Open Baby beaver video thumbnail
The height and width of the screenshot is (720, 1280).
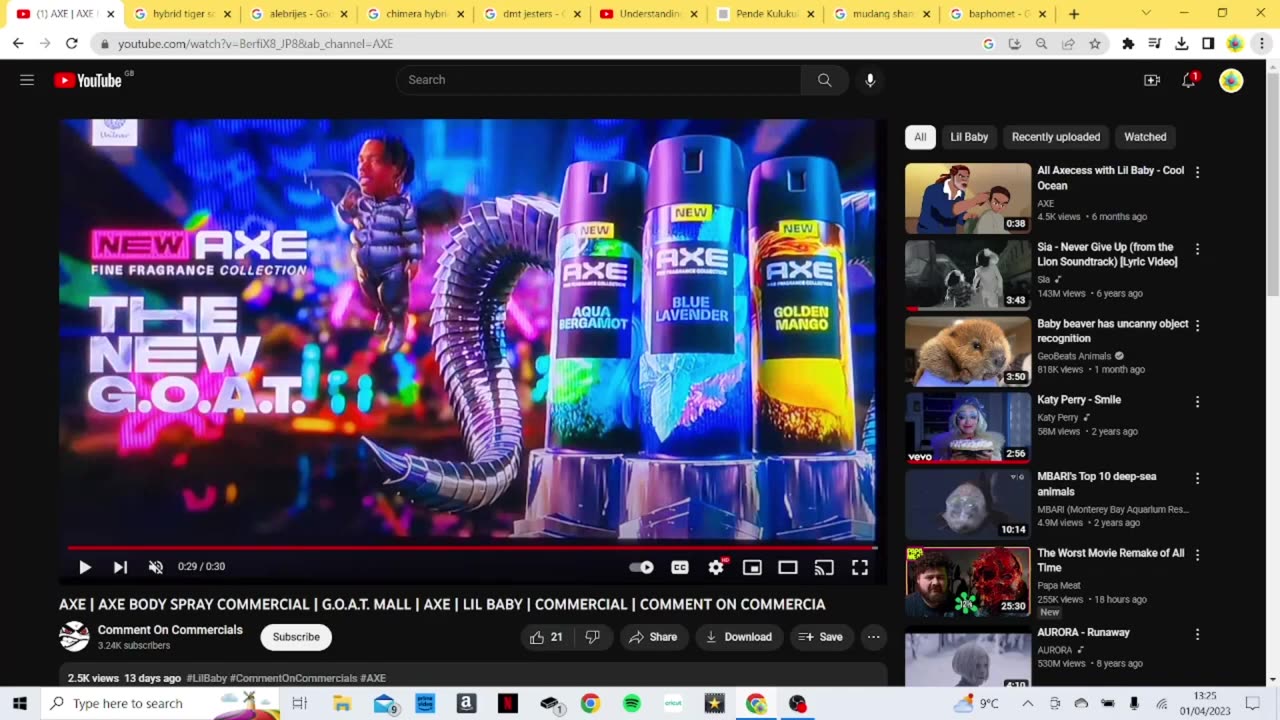968,351
